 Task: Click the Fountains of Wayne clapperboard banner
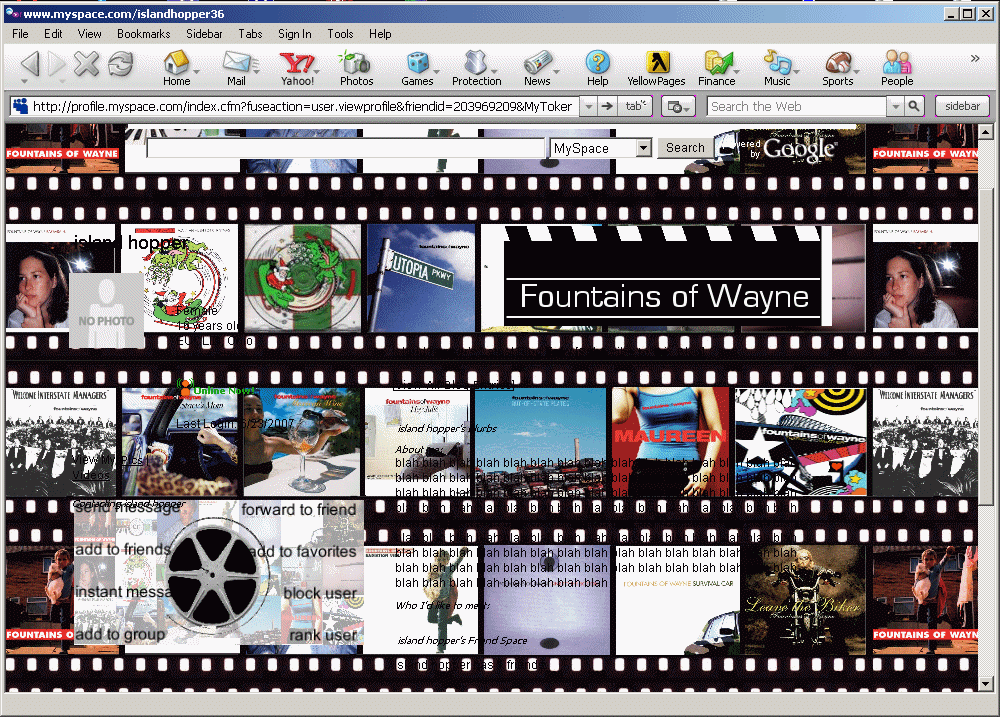pos(662,277)
